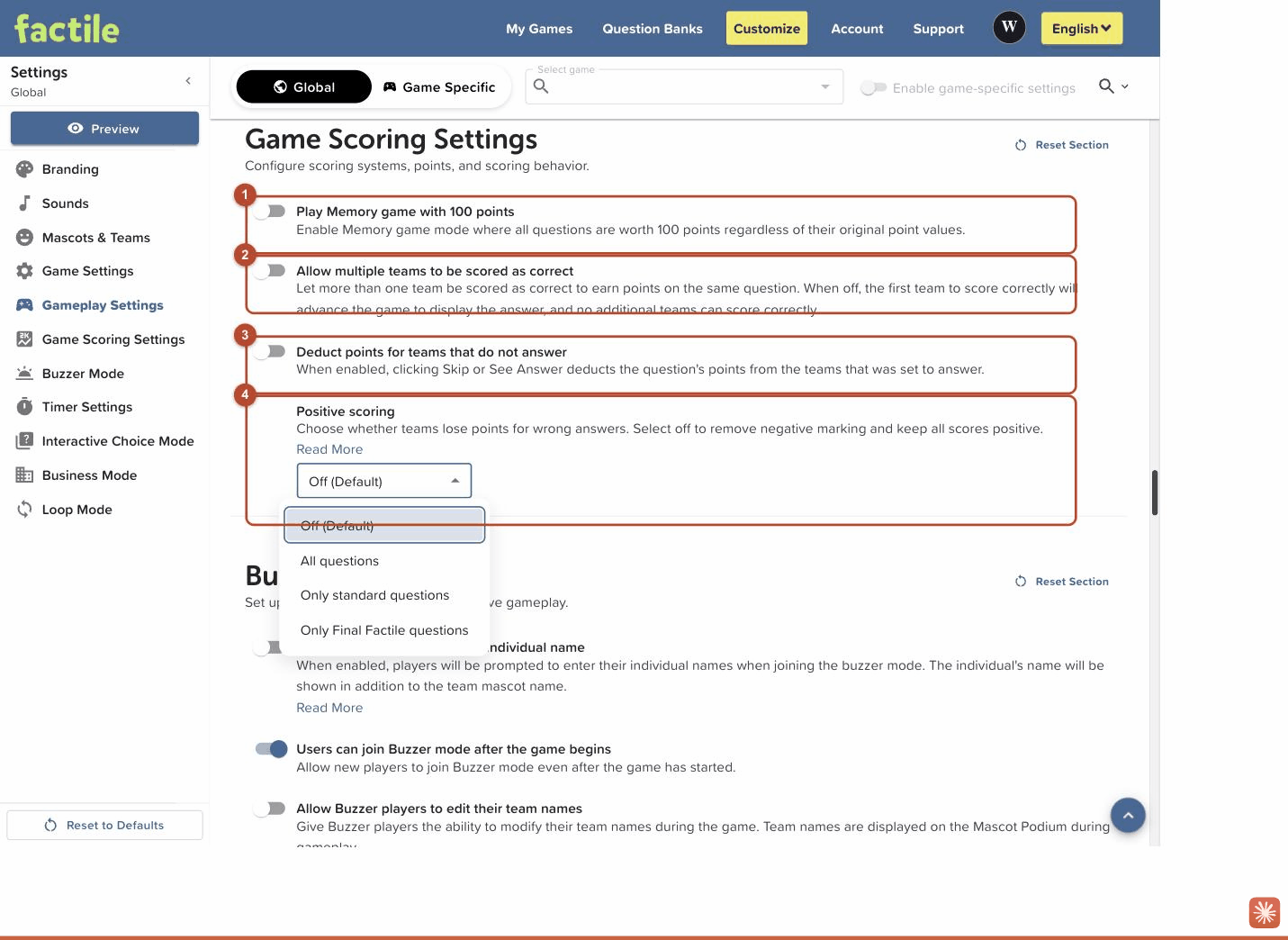The image size is (1288, 940).
Task: Click the search magnifier icon at top right
Action: pos(1106,86)
